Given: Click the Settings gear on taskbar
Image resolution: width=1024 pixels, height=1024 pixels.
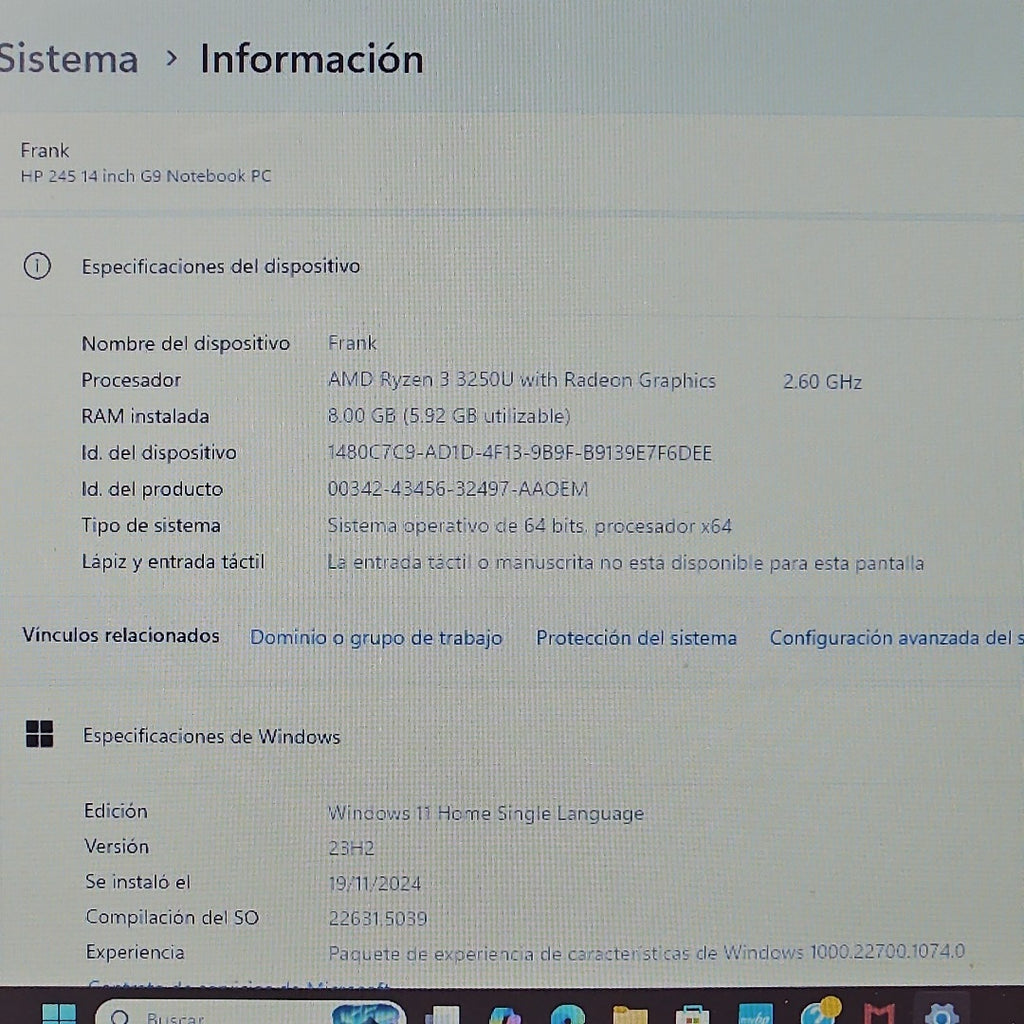Looking at the screenshot, I should pyautogui.click(x=942, y=1015).
